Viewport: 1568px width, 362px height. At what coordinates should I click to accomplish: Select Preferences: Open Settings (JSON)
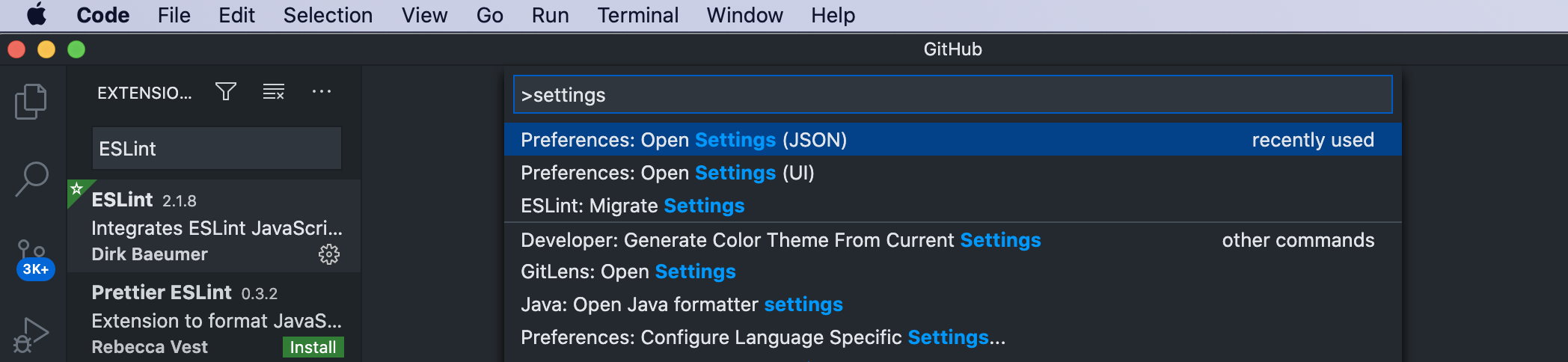684,140
